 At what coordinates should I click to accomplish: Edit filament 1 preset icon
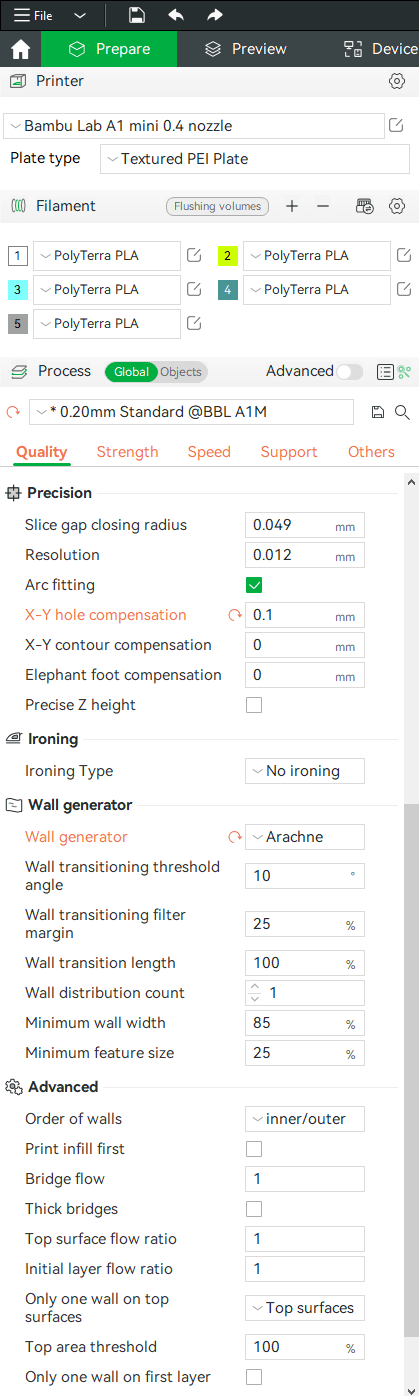tap(195, 256)
